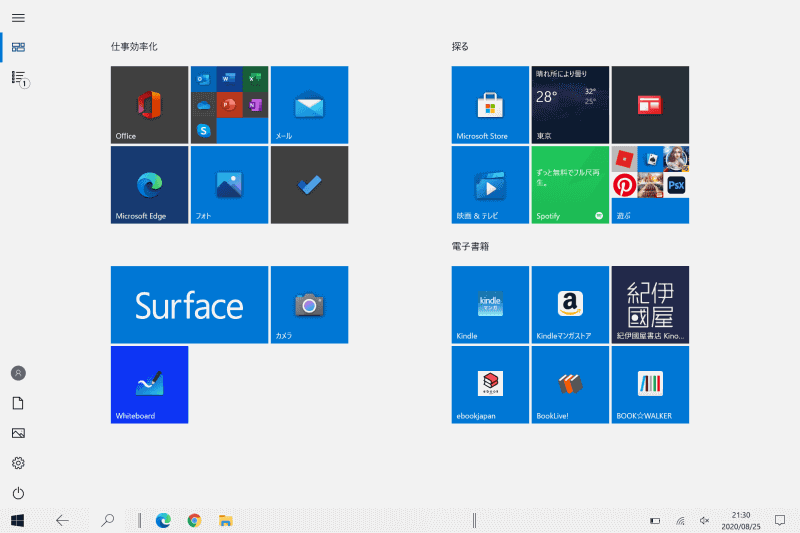This screenshot has width=800, height=533.
Task: Open Kindleマンガストア tile
Action: pyautogui.click(x=570, y=304)
